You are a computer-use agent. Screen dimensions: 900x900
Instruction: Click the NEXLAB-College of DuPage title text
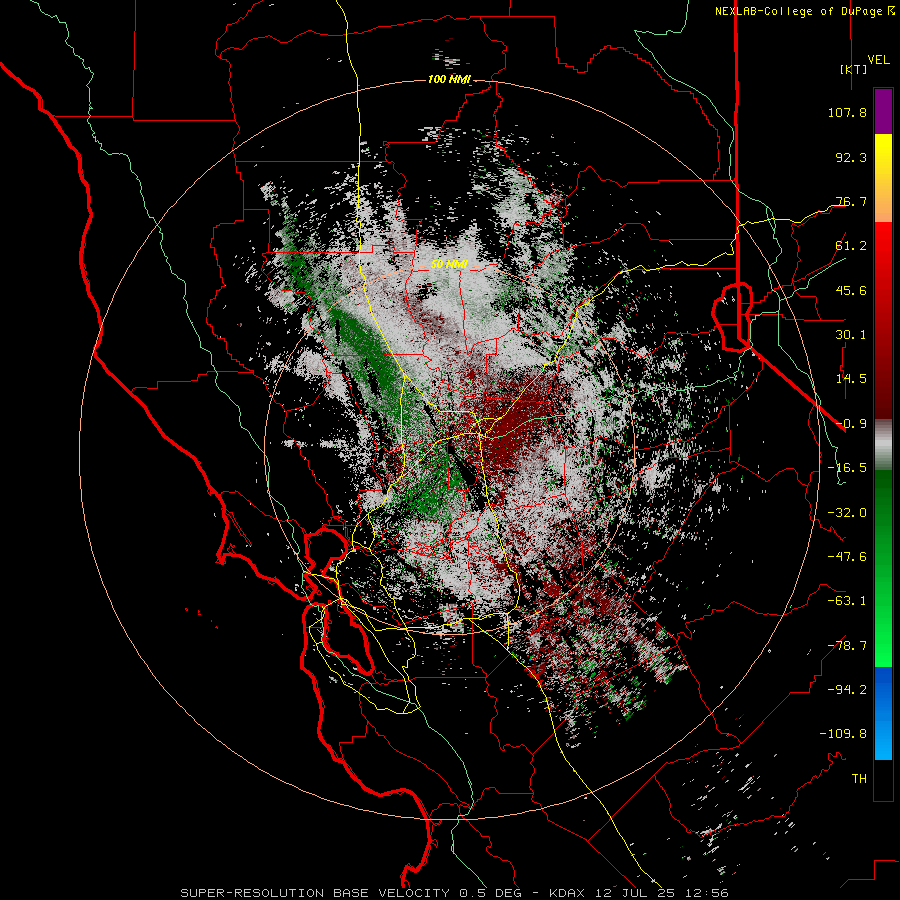pyautogui.click(x=798, y=11)
